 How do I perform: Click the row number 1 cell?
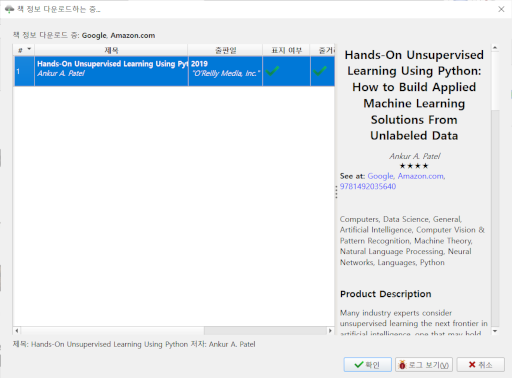tap(24, 71)
